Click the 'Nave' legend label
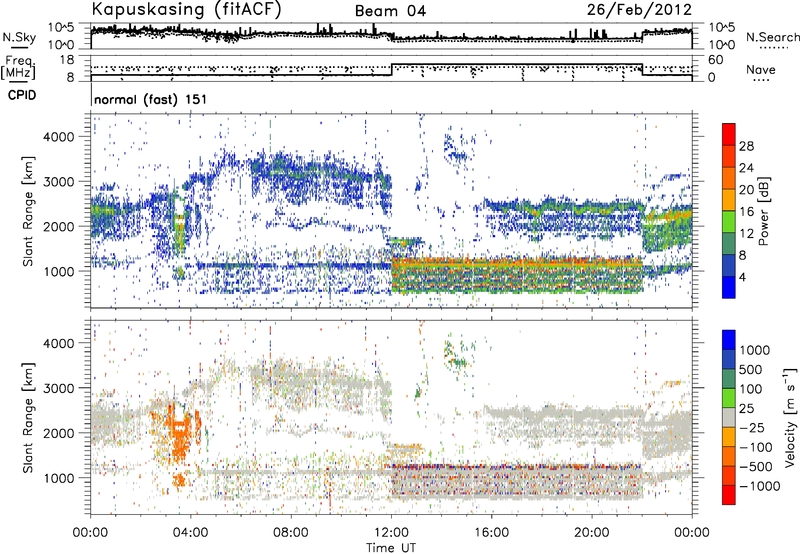 761,69
